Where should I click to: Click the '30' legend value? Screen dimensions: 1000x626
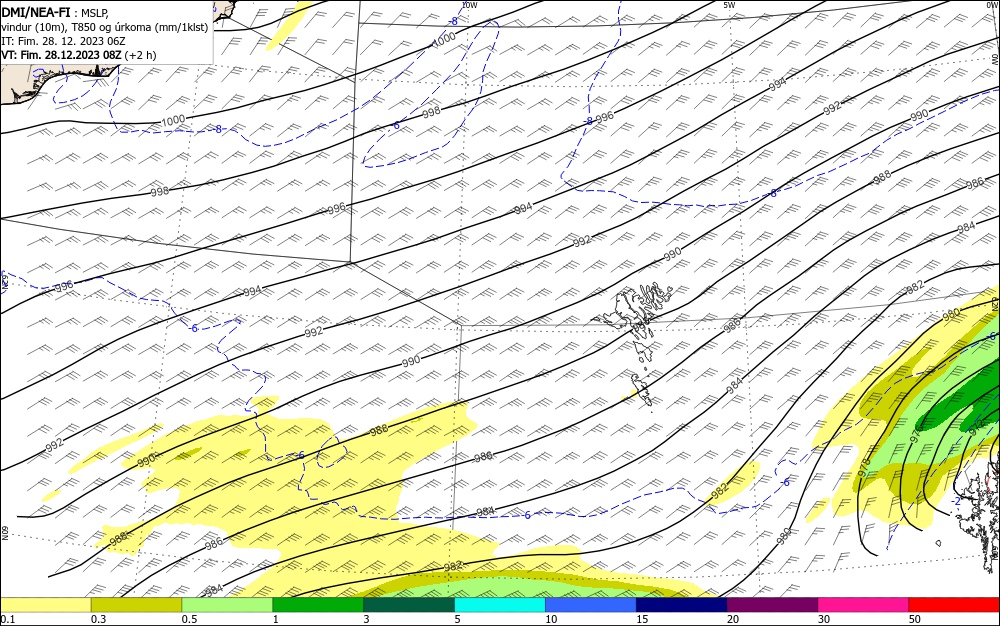824,619
